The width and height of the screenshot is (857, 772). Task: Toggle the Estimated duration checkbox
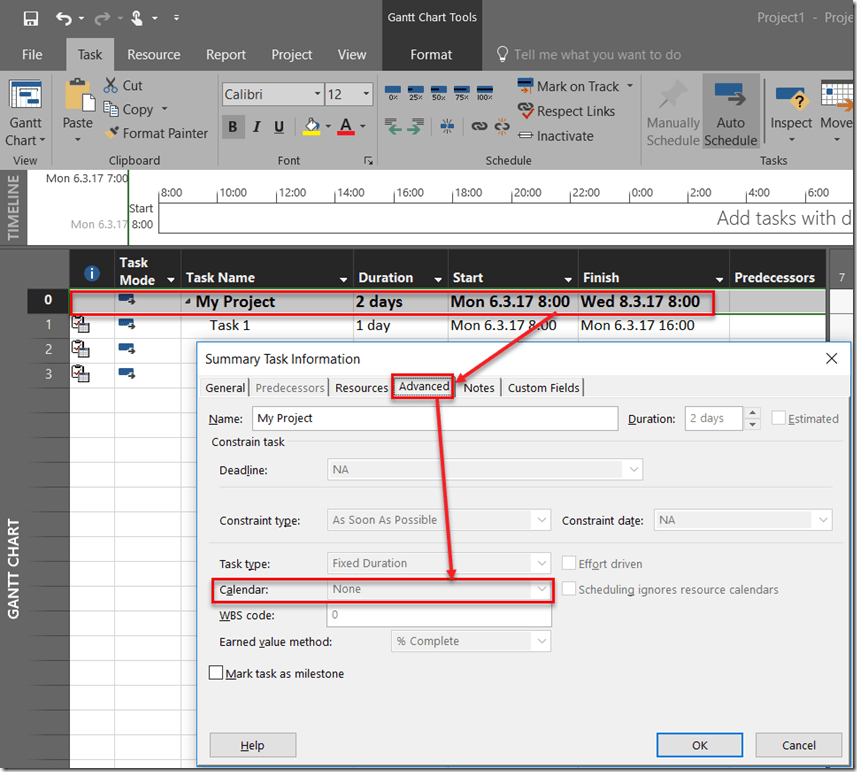[x=779, y=419]
